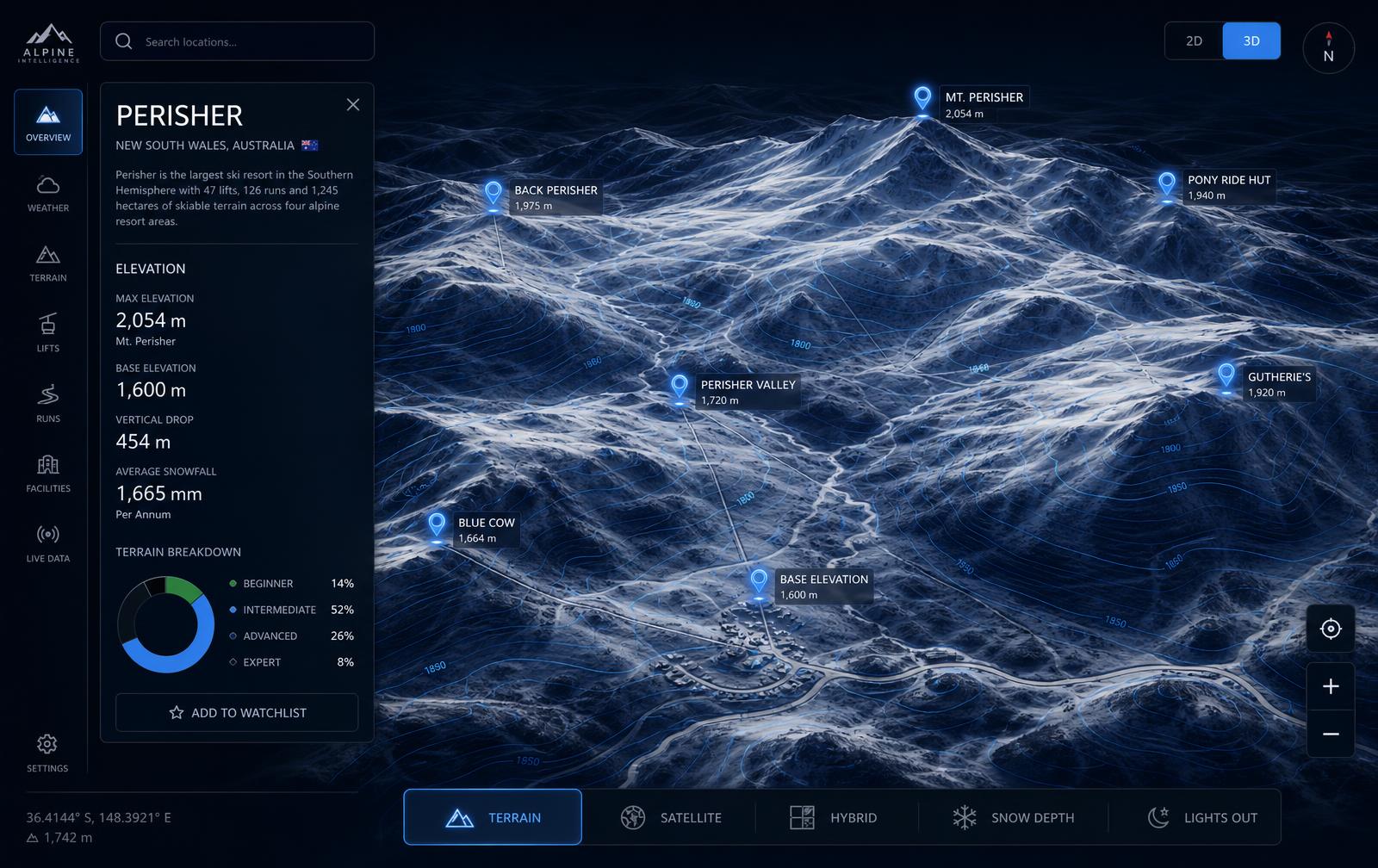Click the Beginner green legend dot

[233, 583]
